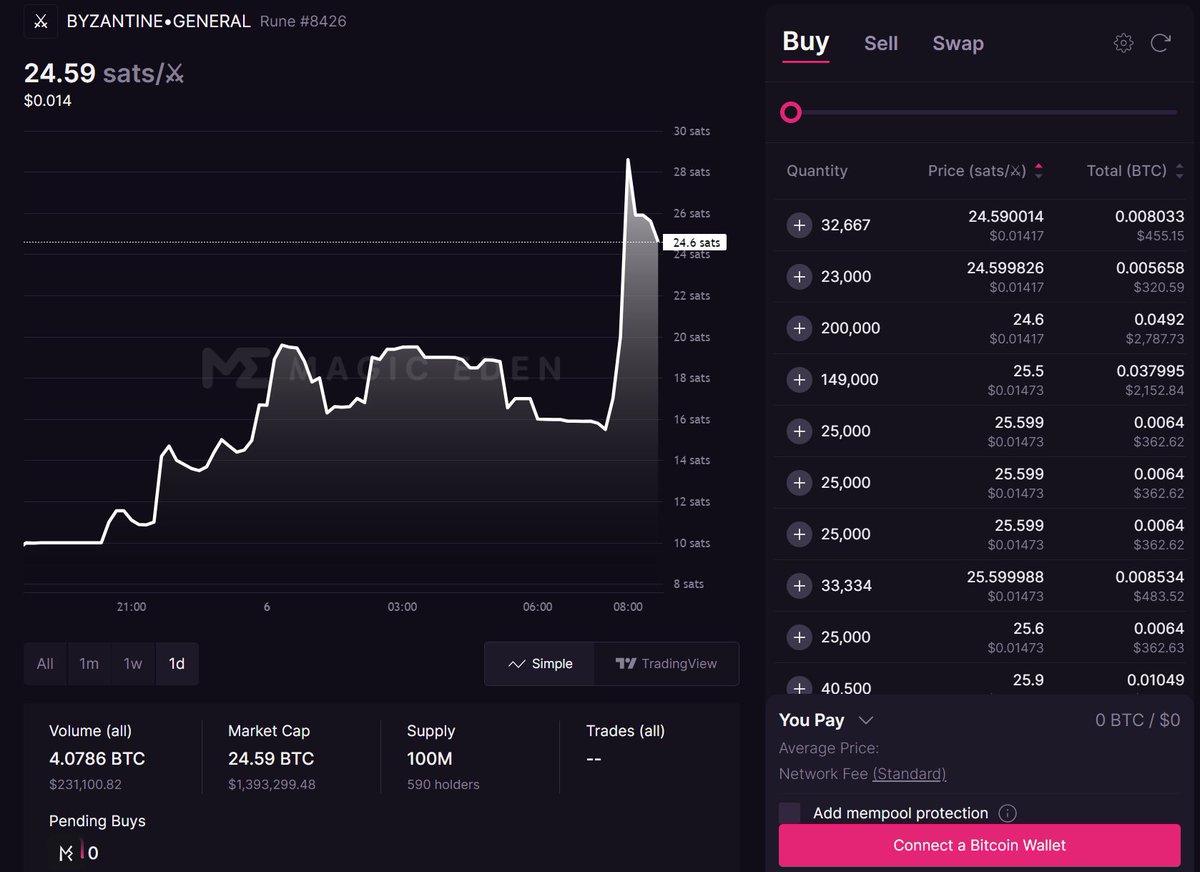
Task: Click Connect a Bitcoin Wallet button
Action: click(980, 845)
